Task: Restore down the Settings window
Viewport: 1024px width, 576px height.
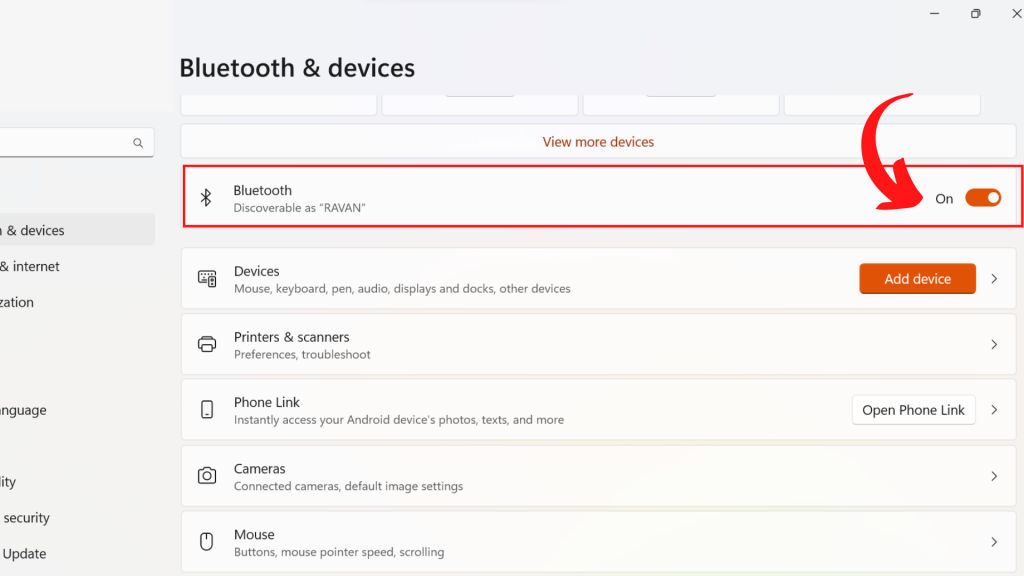Action: coord(976,13)
